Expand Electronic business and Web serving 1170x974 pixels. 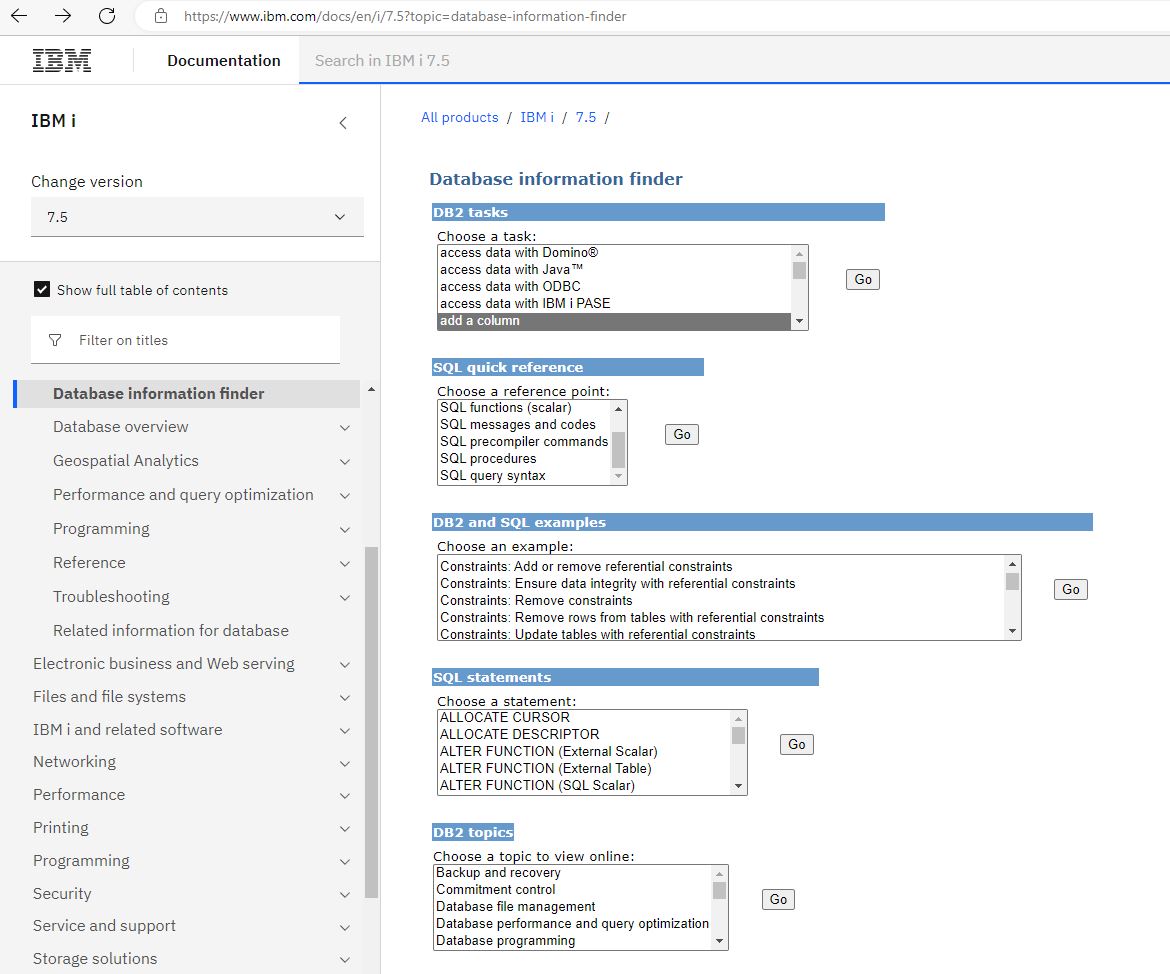[345, 664]
